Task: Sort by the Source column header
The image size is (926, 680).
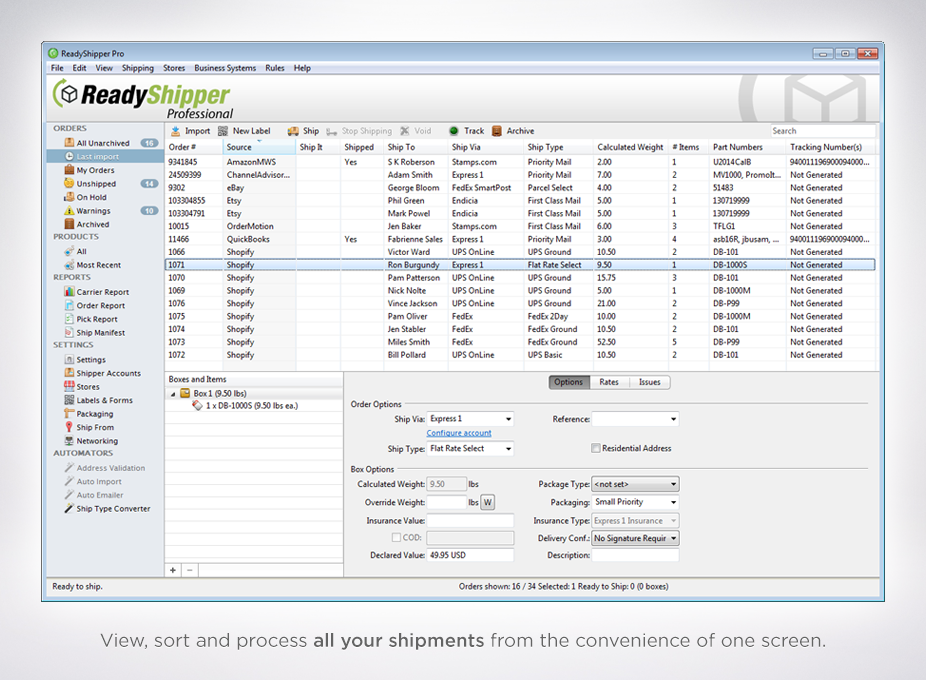Action: click(259, 147)
